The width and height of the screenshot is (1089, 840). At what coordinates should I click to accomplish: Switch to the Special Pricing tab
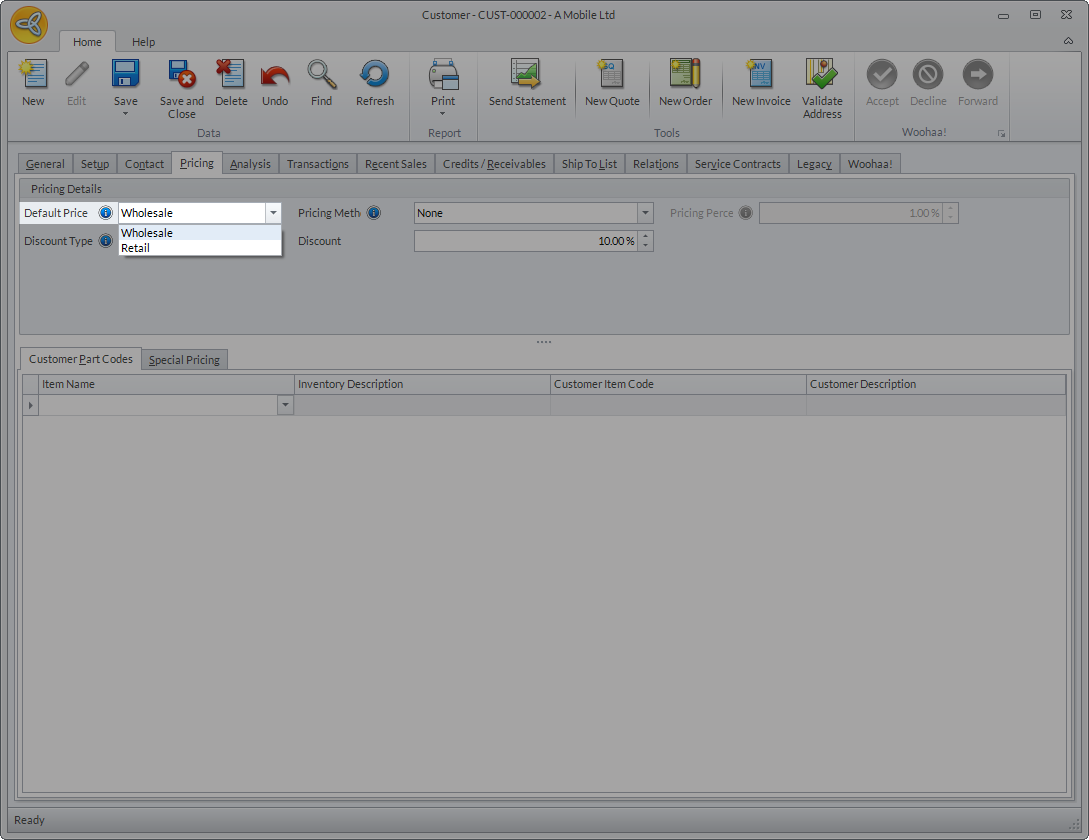pos(184,360)
